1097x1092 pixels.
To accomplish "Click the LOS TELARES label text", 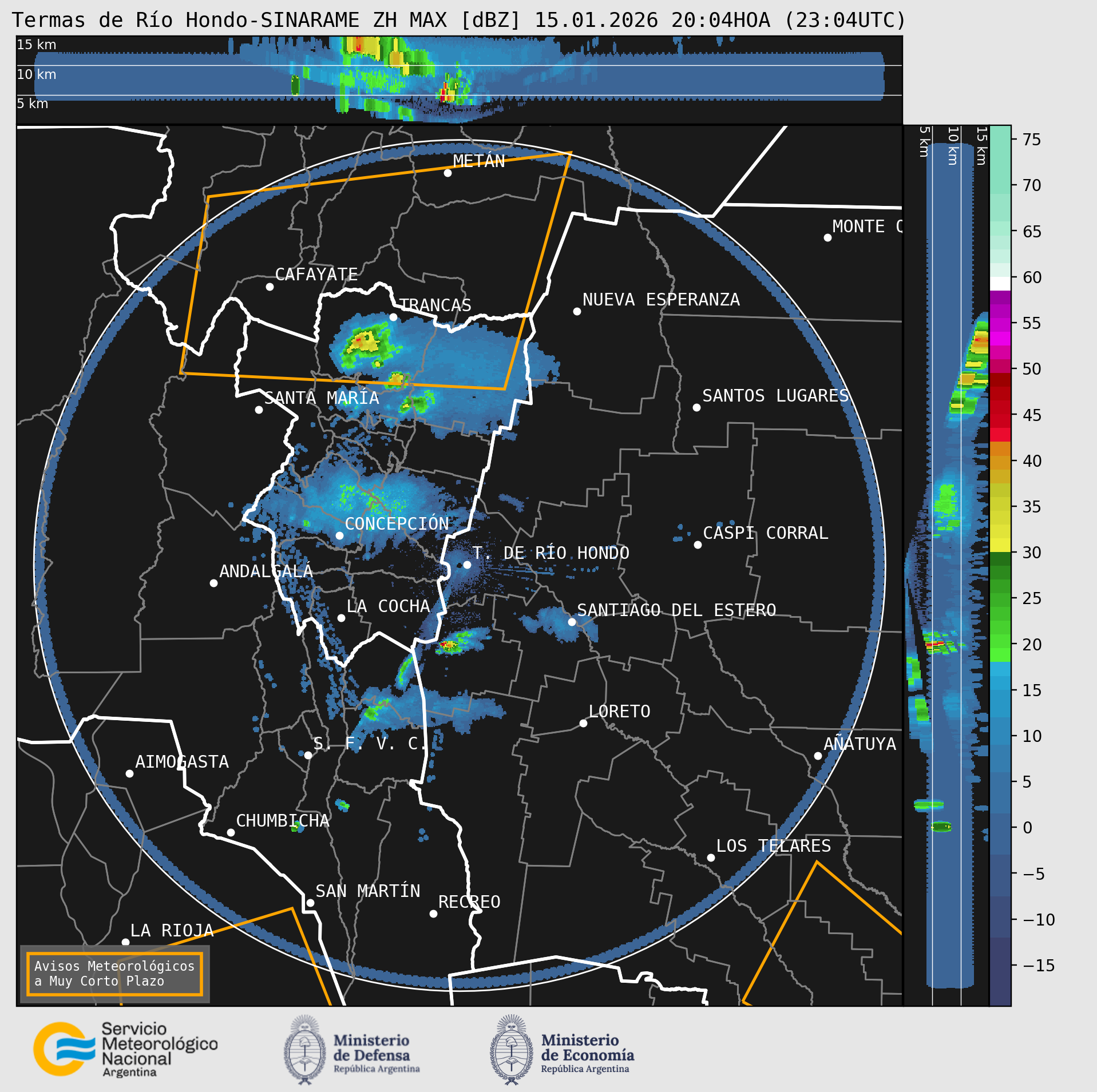I will [774, 845].
